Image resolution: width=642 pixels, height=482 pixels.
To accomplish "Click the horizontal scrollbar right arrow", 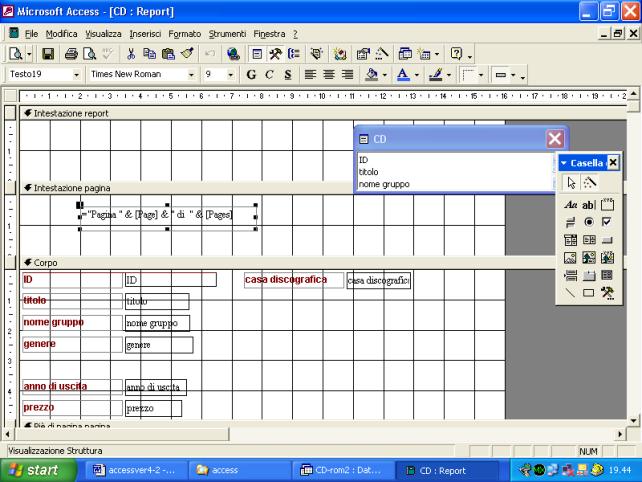I will point(620,434).
